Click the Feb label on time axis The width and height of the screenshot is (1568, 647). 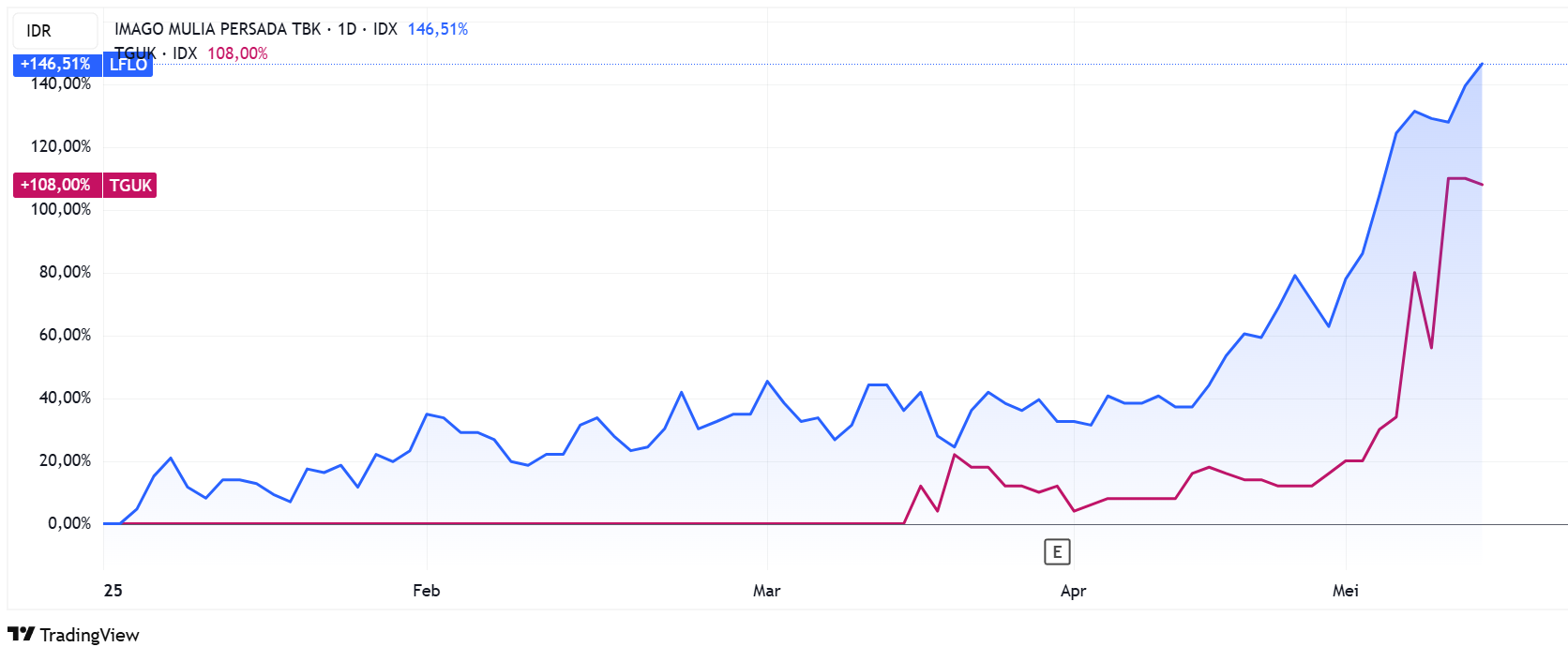point(426,591)
